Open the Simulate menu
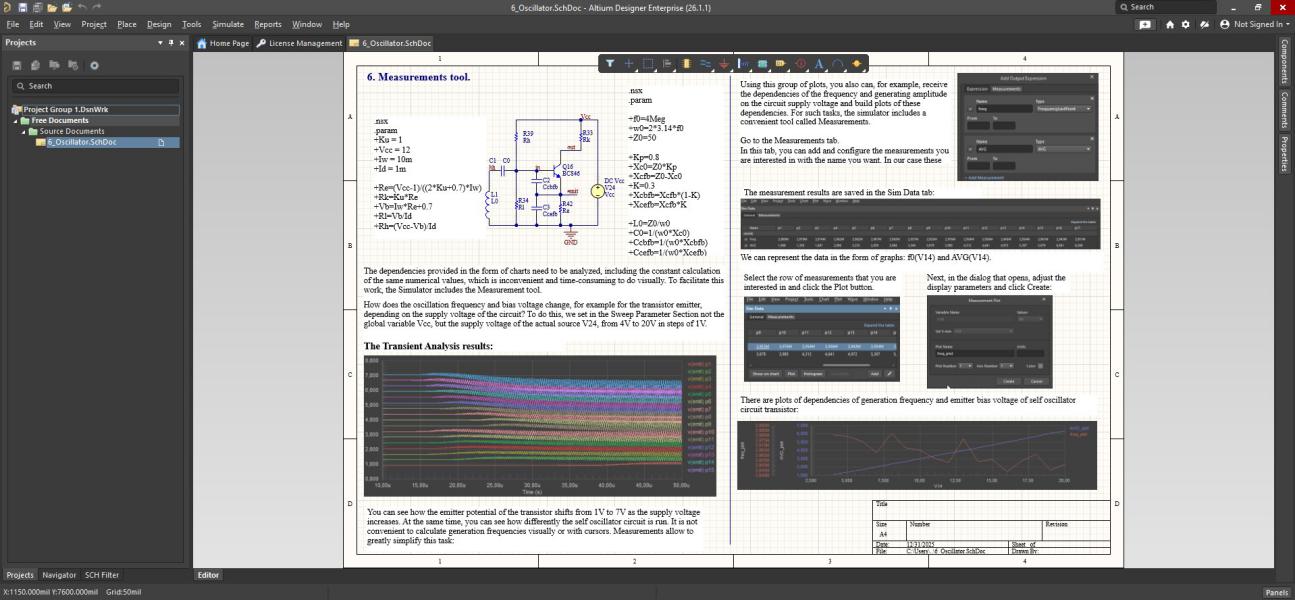This screenshot has width=1295, height=600. (227, 24)
